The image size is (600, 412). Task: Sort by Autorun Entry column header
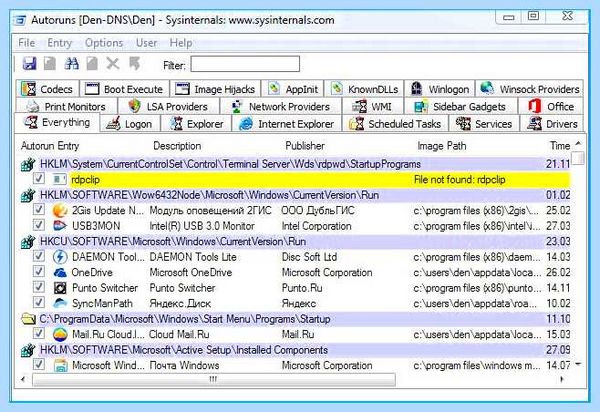point(50,146)
